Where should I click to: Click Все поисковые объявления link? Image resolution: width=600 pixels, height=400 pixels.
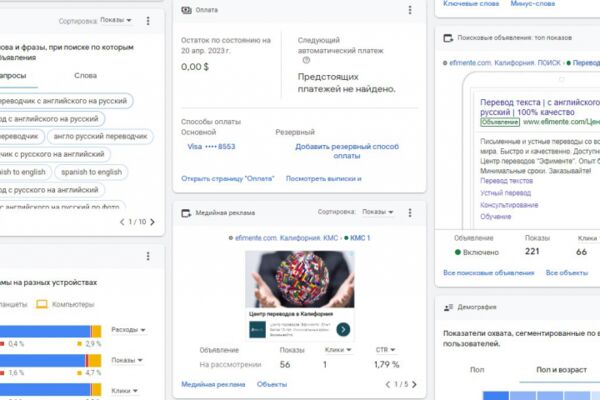489,273
